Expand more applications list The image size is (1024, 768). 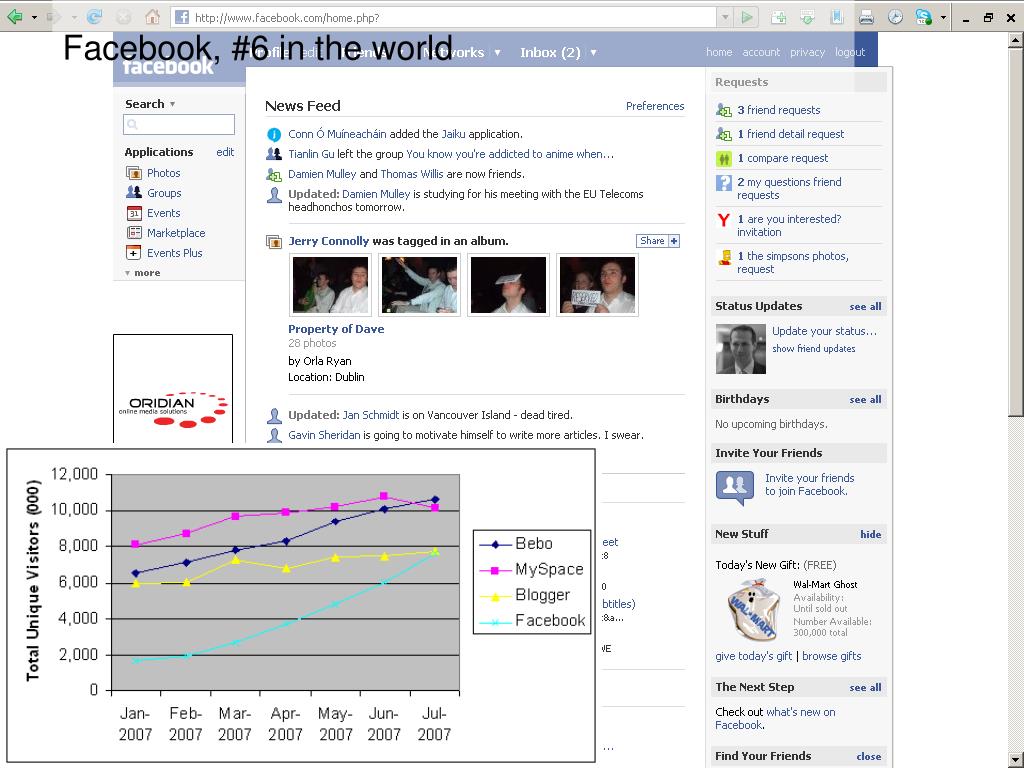(142, 273)
